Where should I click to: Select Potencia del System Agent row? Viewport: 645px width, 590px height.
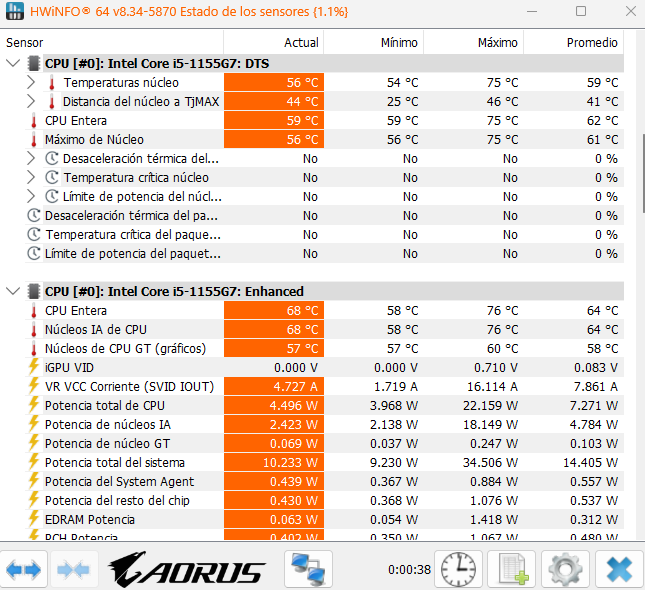[x=325, y=481]
